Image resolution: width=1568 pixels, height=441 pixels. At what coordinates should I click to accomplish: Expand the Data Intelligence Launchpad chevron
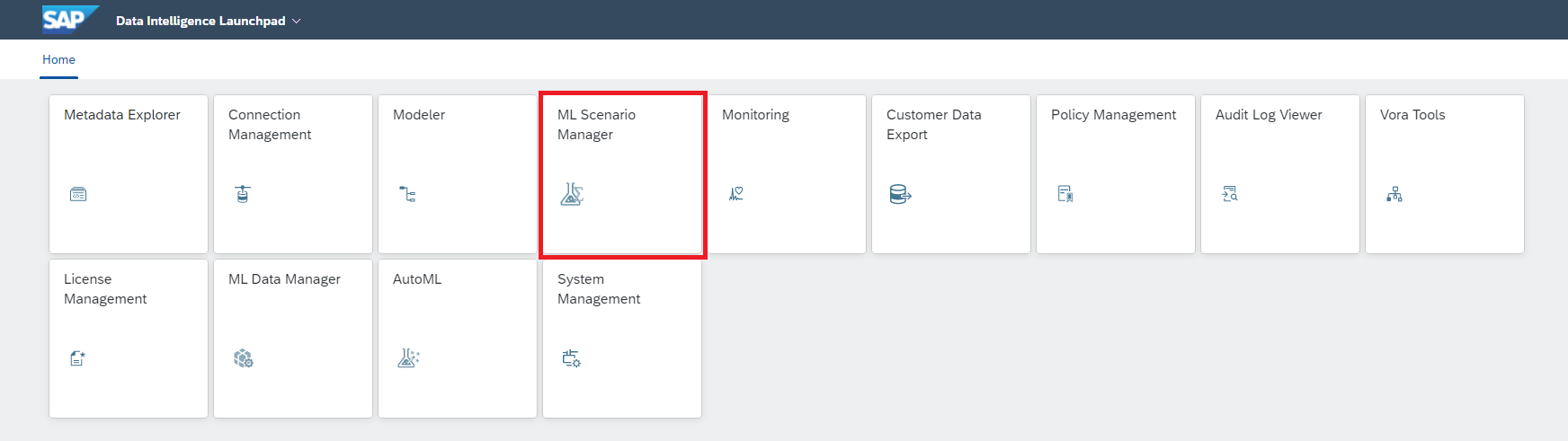297,21
